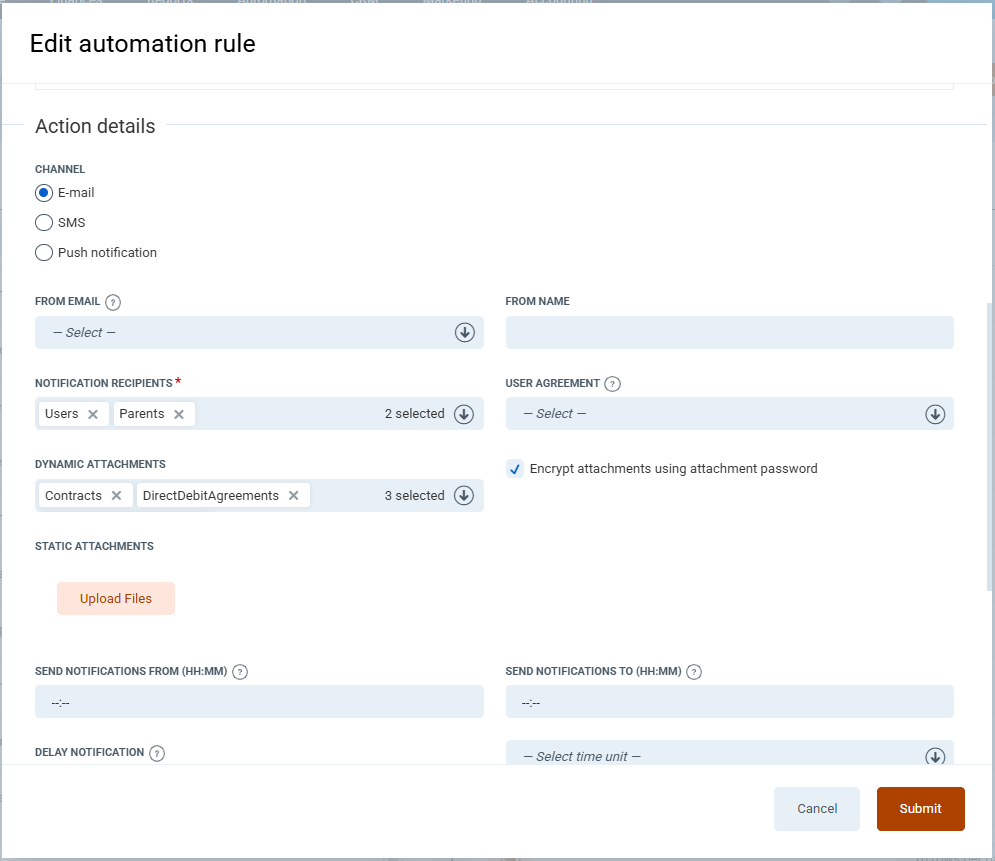Open the Select time unit dropdown
995x861 pixels.
729,756
